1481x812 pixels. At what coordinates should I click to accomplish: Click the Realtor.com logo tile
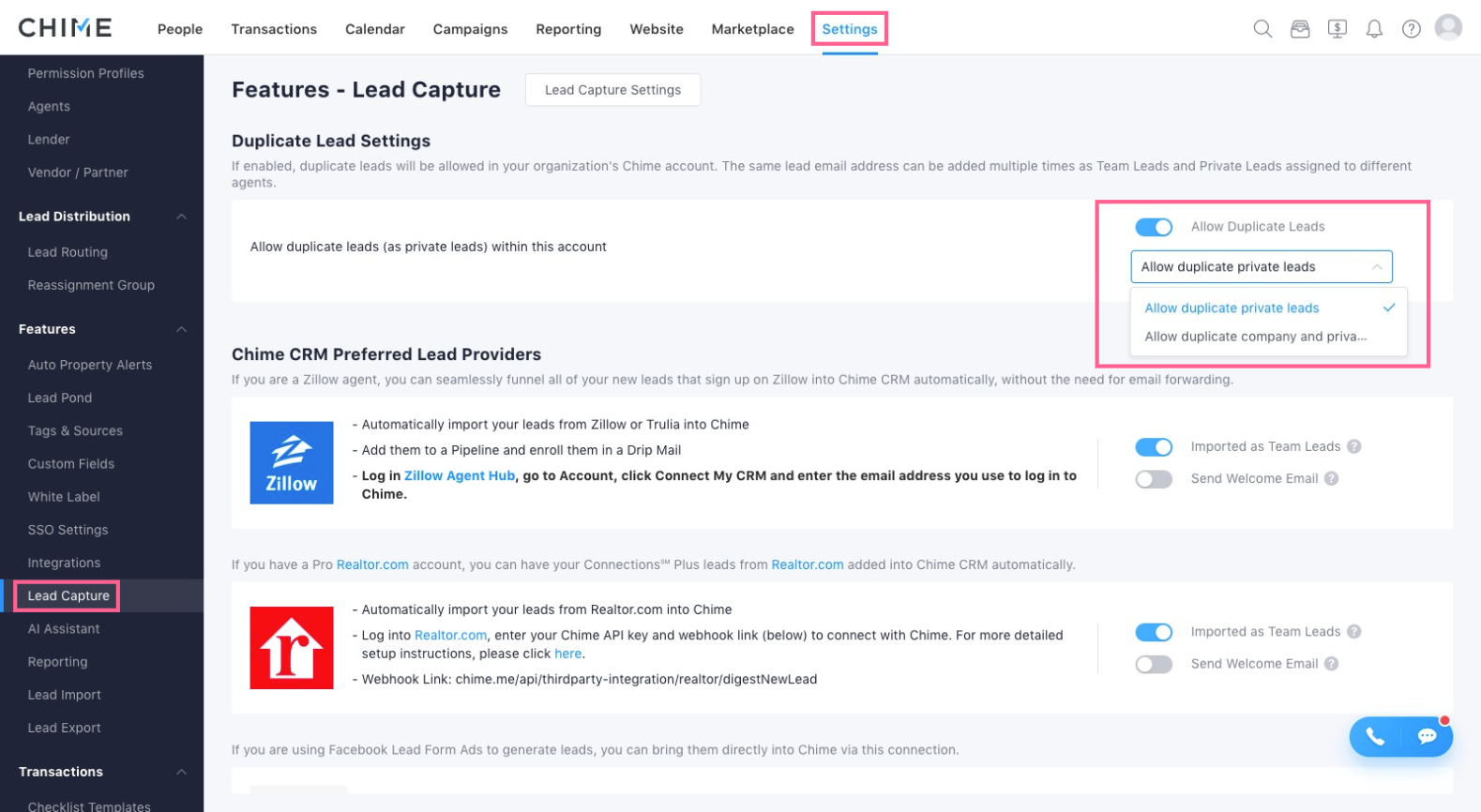tap(292, 648)
